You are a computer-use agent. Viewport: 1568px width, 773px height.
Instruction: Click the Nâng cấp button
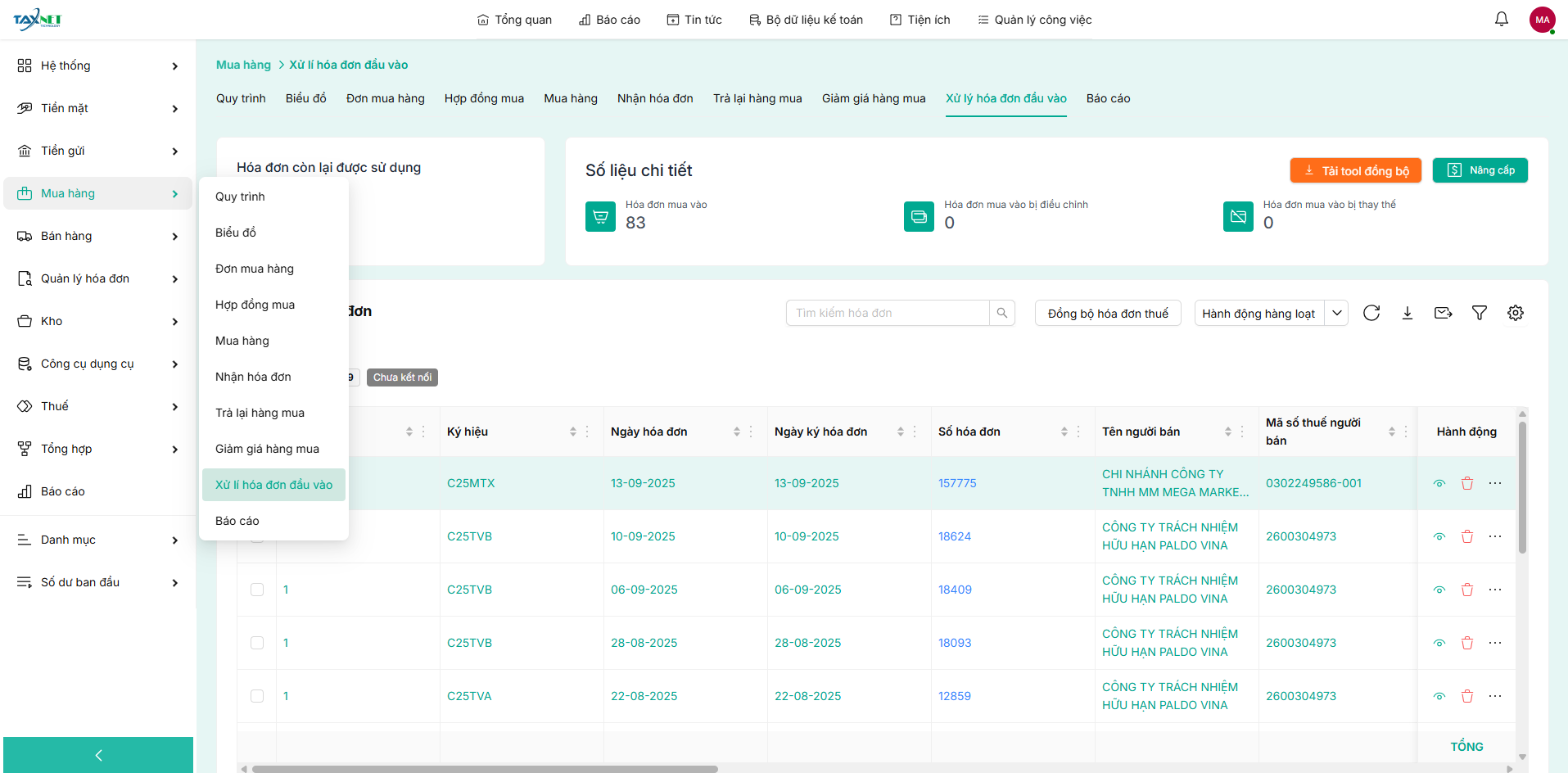[x=1480, y=170]
